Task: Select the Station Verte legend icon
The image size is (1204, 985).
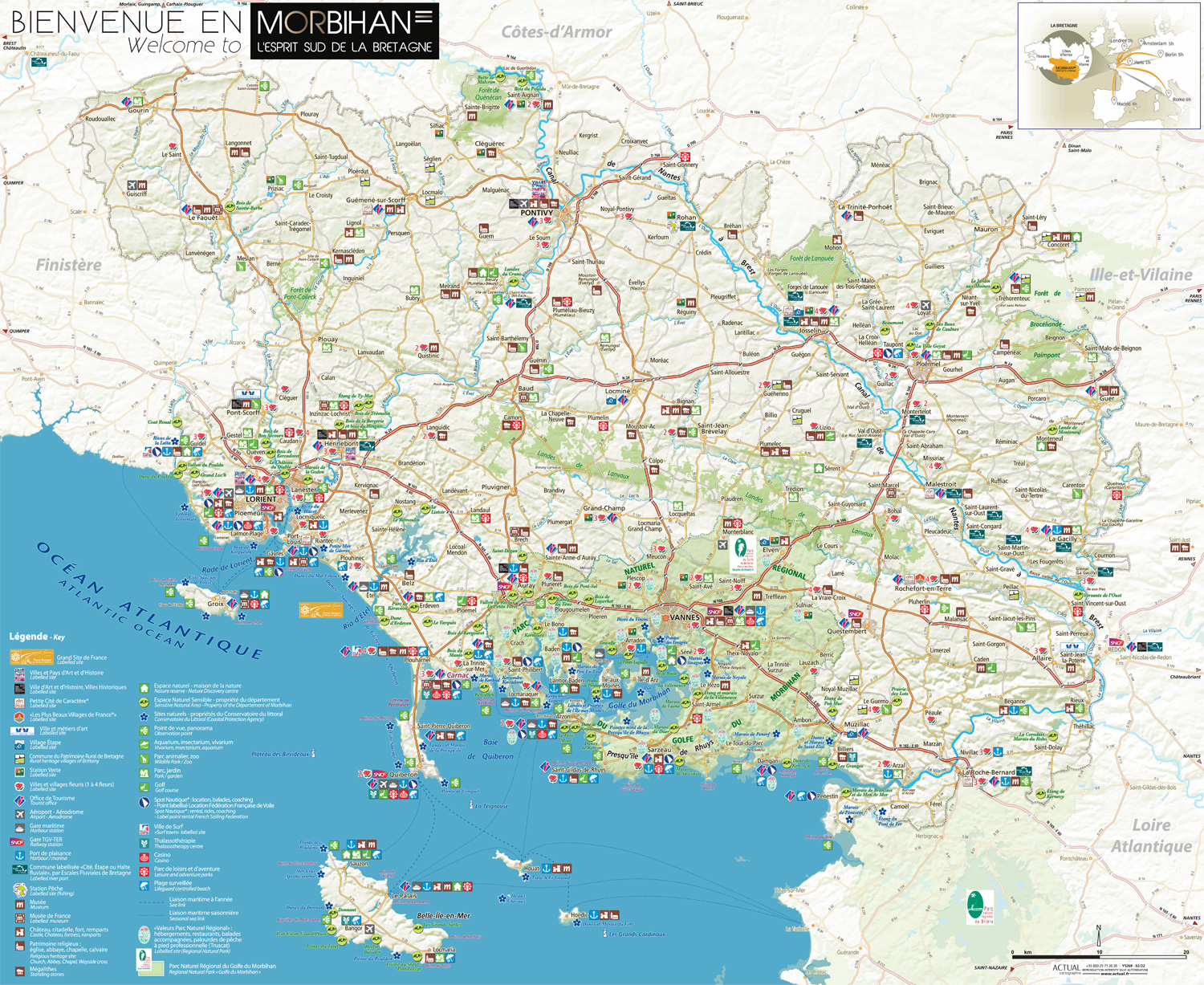Action: point(20,771)
